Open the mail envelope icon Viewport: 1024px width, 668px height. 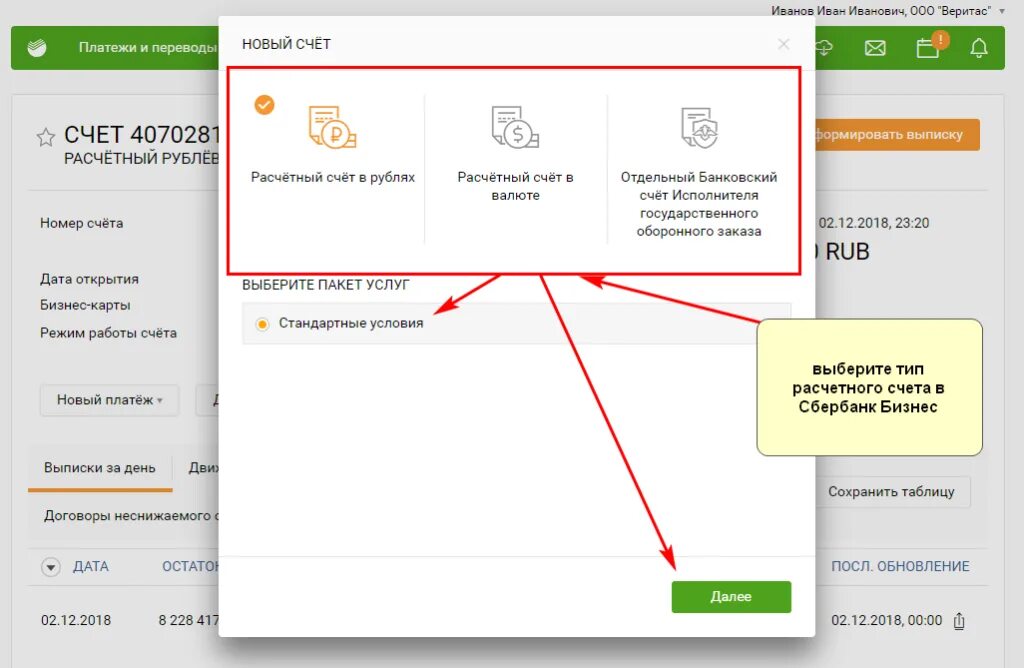coord(874,48)
